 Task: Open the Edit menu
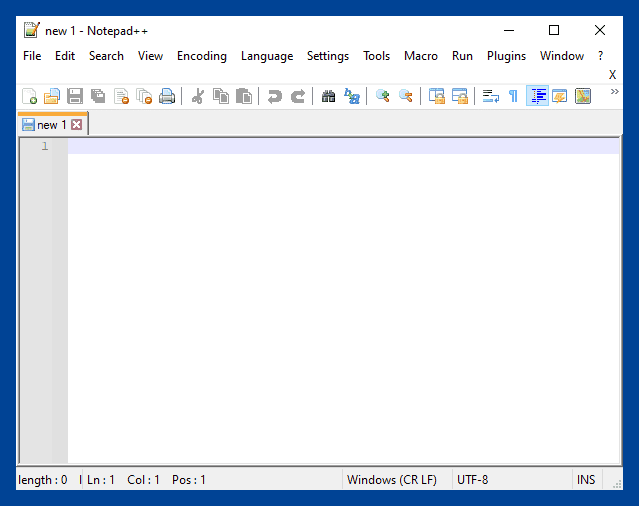click(65, 56)
